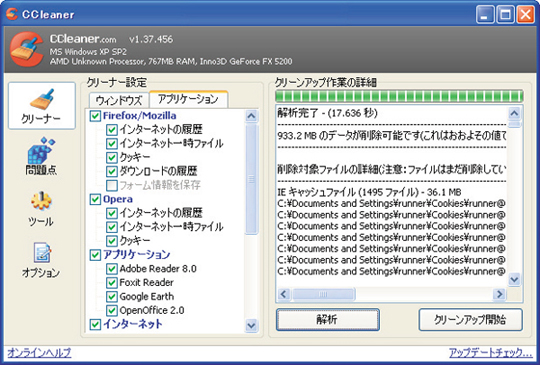
Task: Click the green cleanup progress bar
Action: pos(399,95)
